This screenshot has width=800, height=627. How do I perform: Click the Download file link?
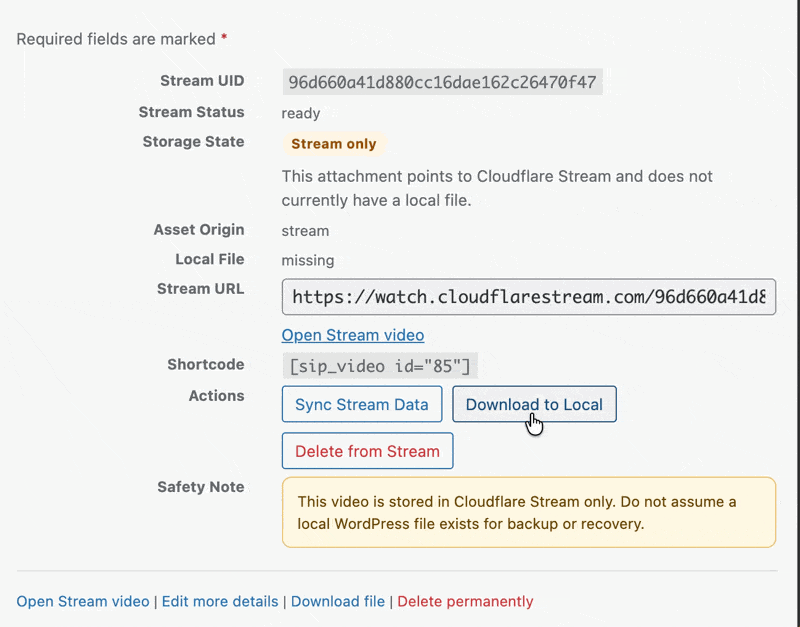pyautogui.click(x=337, y=601)
